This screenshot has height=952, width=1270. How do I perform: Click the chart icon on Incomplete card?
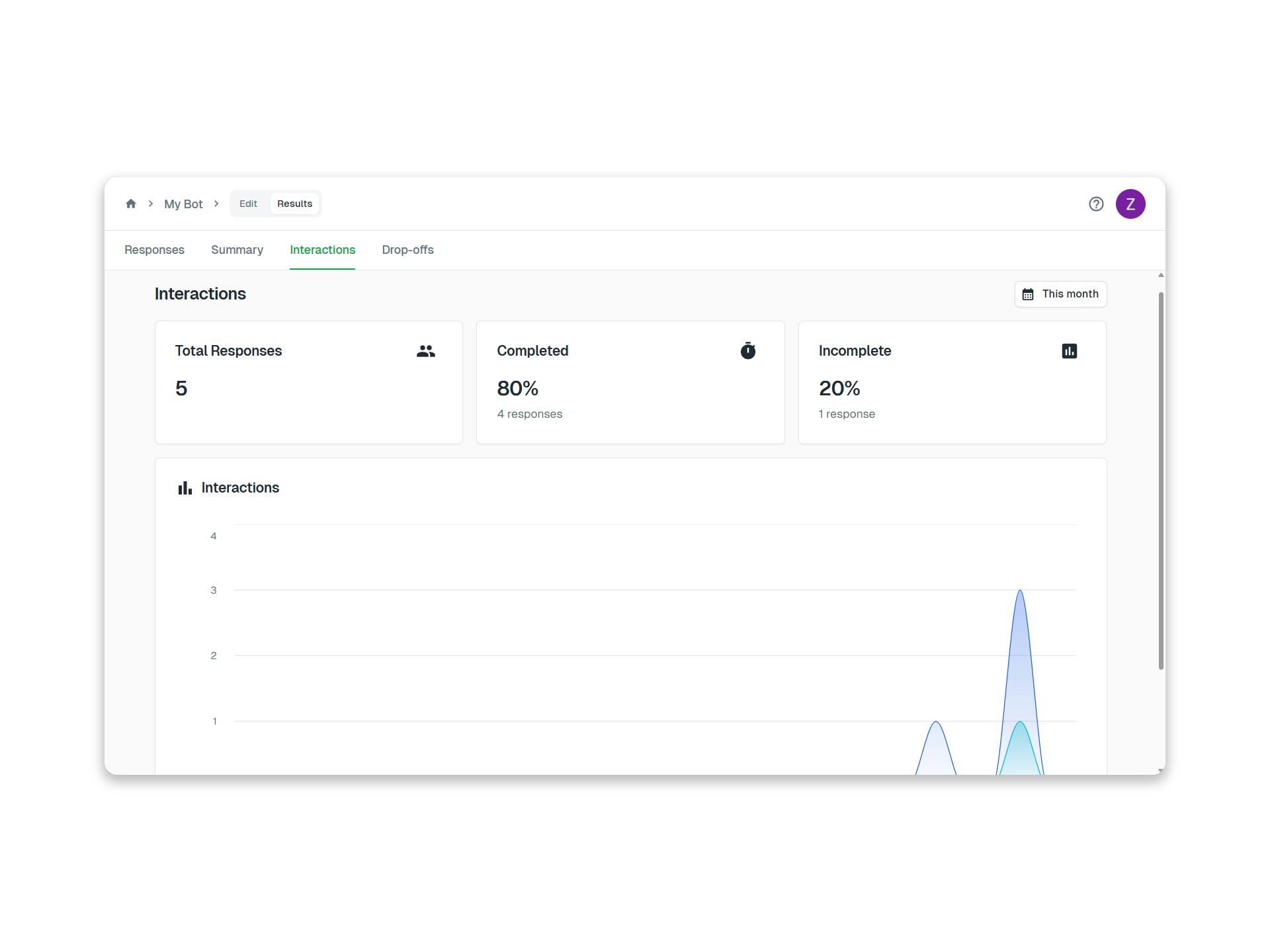[x=1069, y=351]
